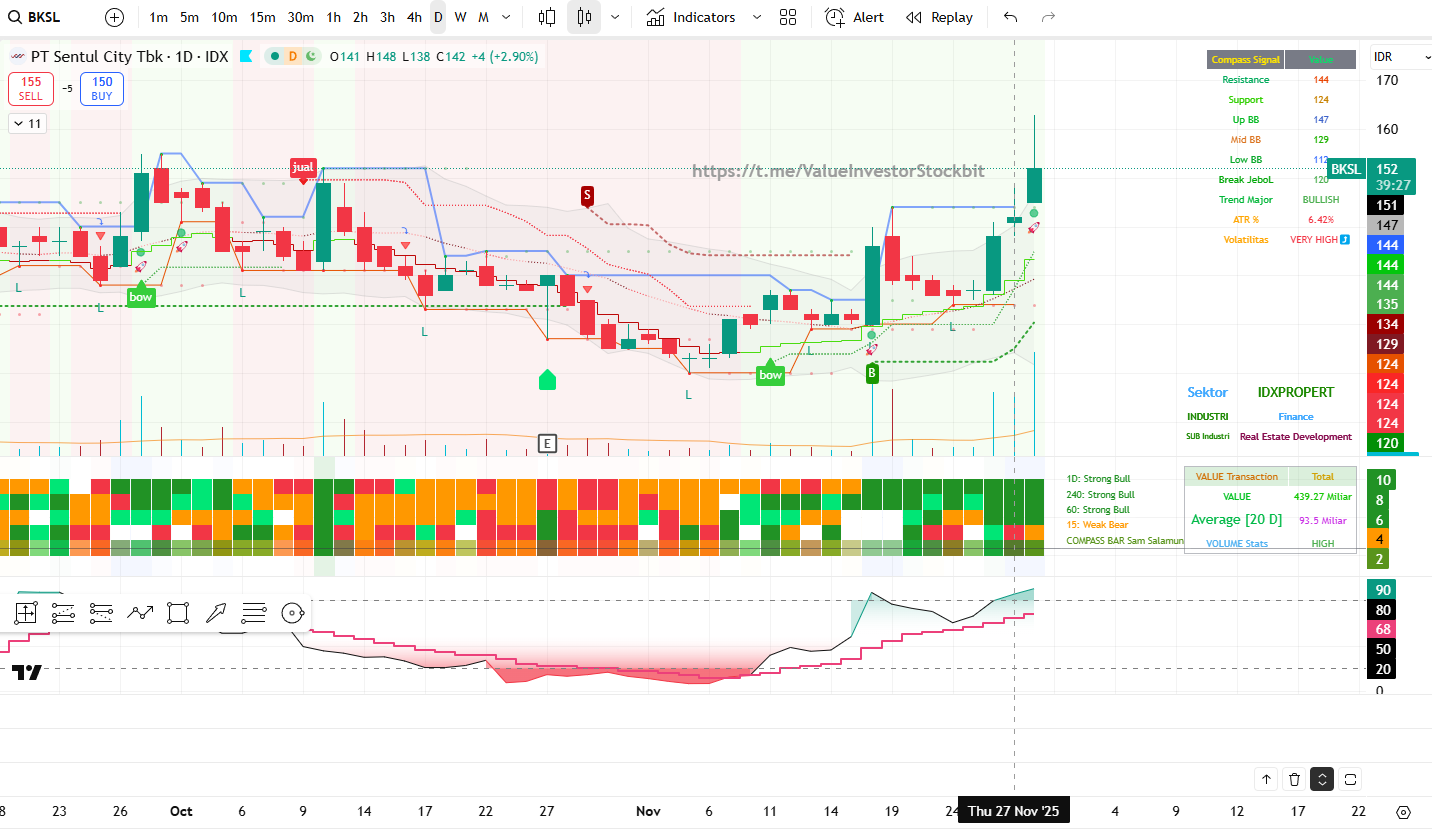This screenshot has height=829, width=1432.
Task: Open the Indicators dialog
Action: [691, 17]
